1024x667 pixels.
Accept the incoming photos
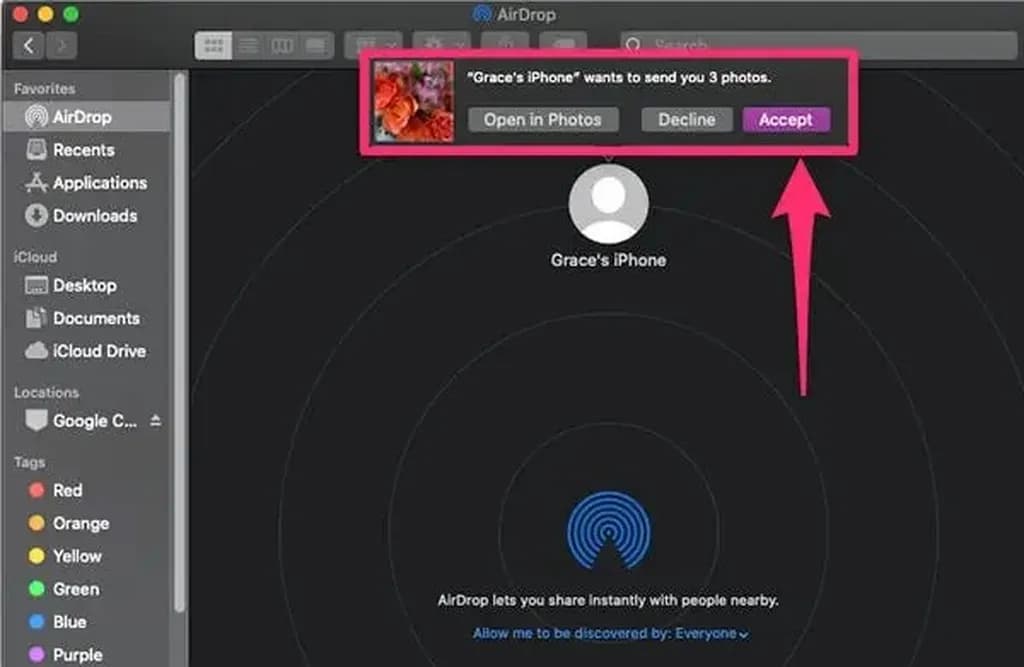[785, 120]
